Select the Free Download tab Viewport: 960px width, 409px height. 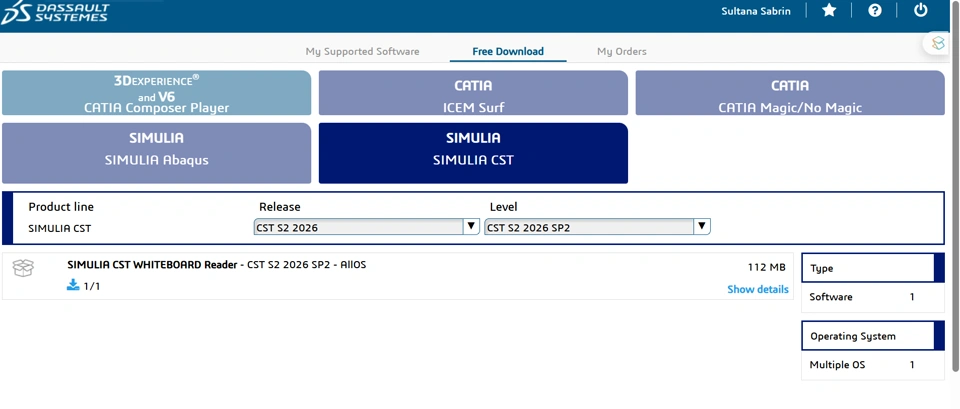pos(508,51)
